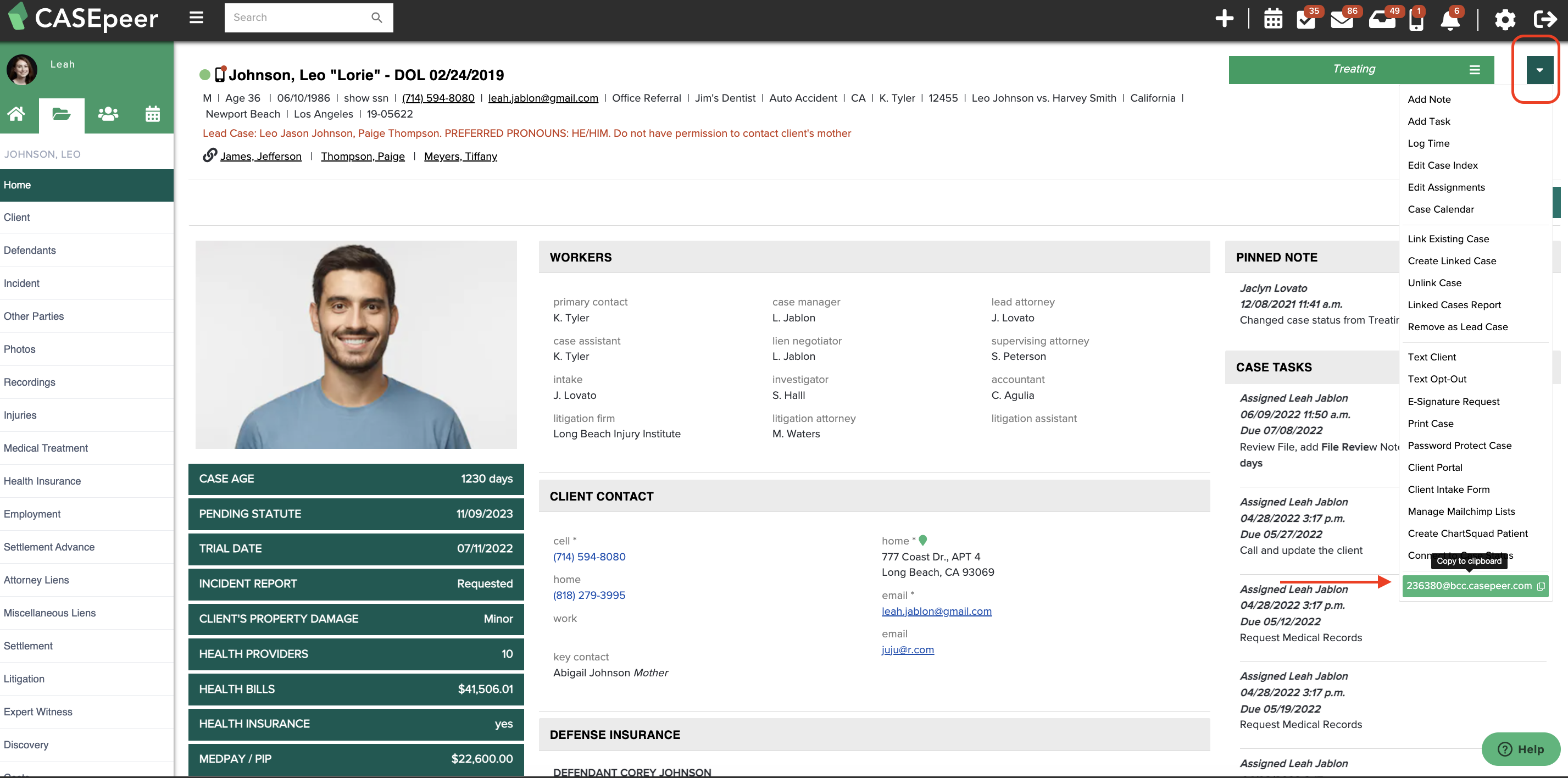The width and height of the screenshot is (1568, 778).
Task: Open the documents inbox with 49 items
Action: click(x=1383, y=19)
